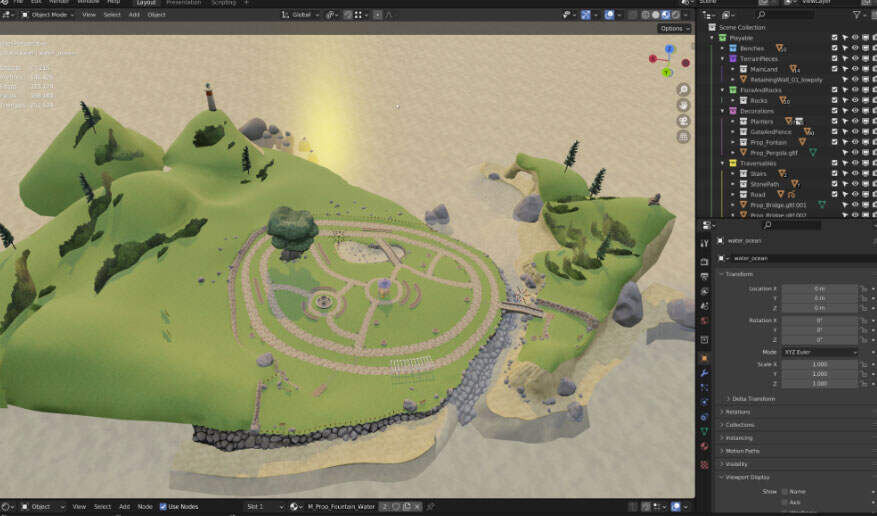Collapse the Decorations collection in outliner

[720, 110]
